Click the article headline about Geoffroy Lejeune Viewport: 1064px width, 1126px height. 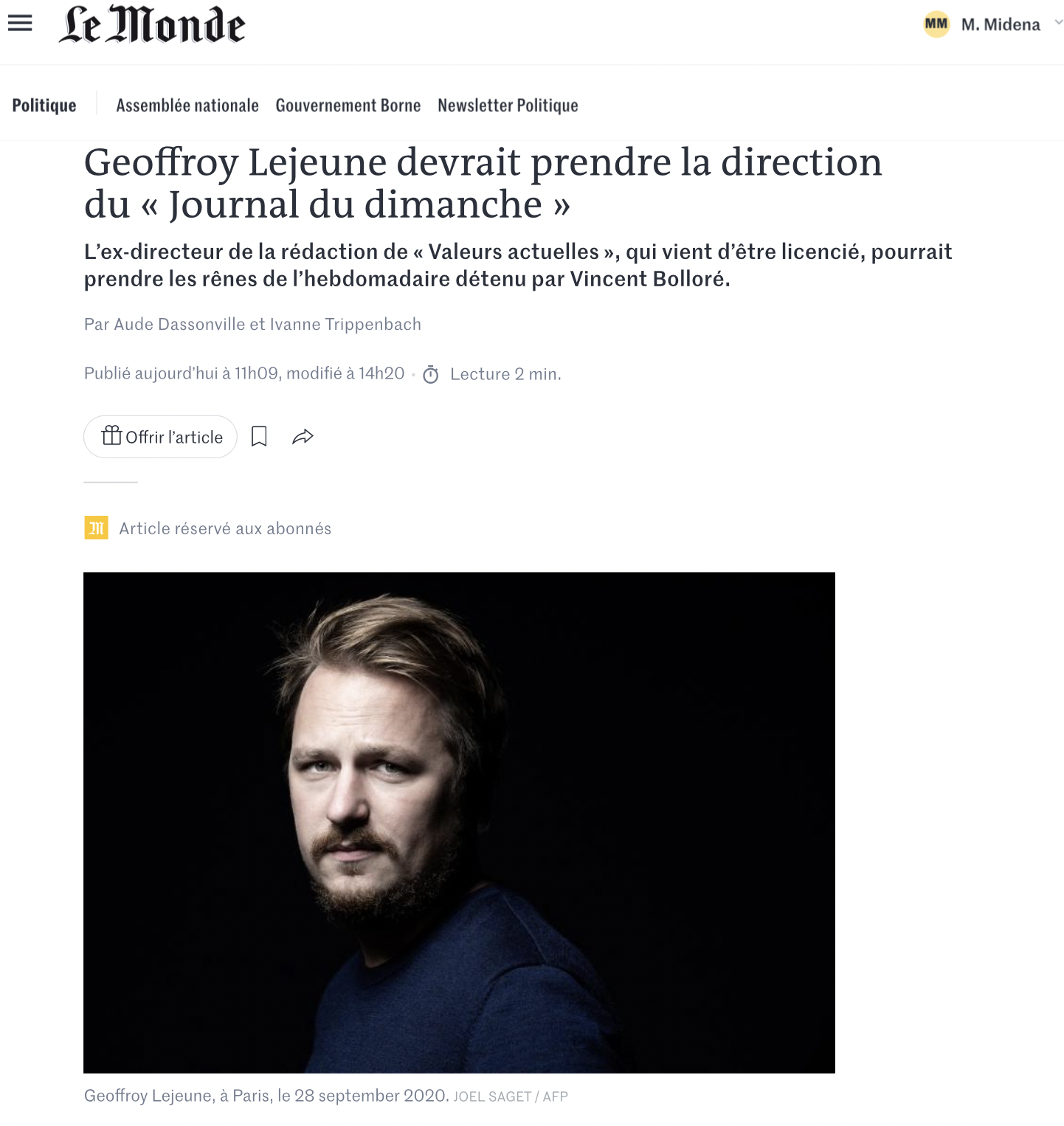click(x=483, y=183)
